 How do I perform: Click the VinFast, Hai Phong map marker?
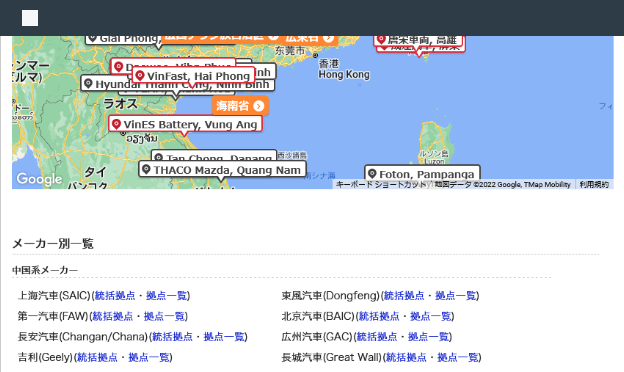tap(193, 76)
